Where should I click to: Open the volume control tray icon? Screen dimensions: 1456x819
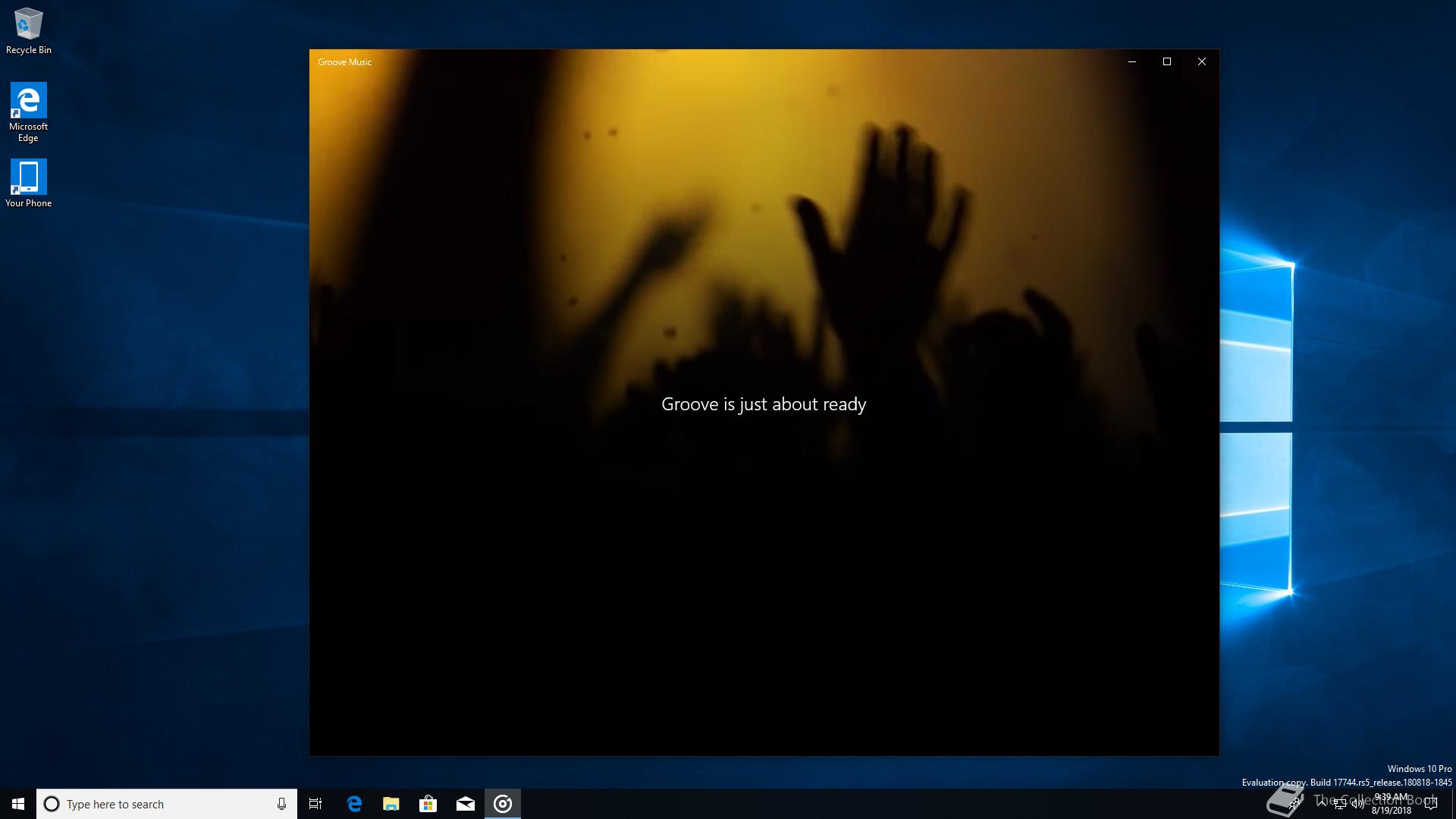point(1358,804)
